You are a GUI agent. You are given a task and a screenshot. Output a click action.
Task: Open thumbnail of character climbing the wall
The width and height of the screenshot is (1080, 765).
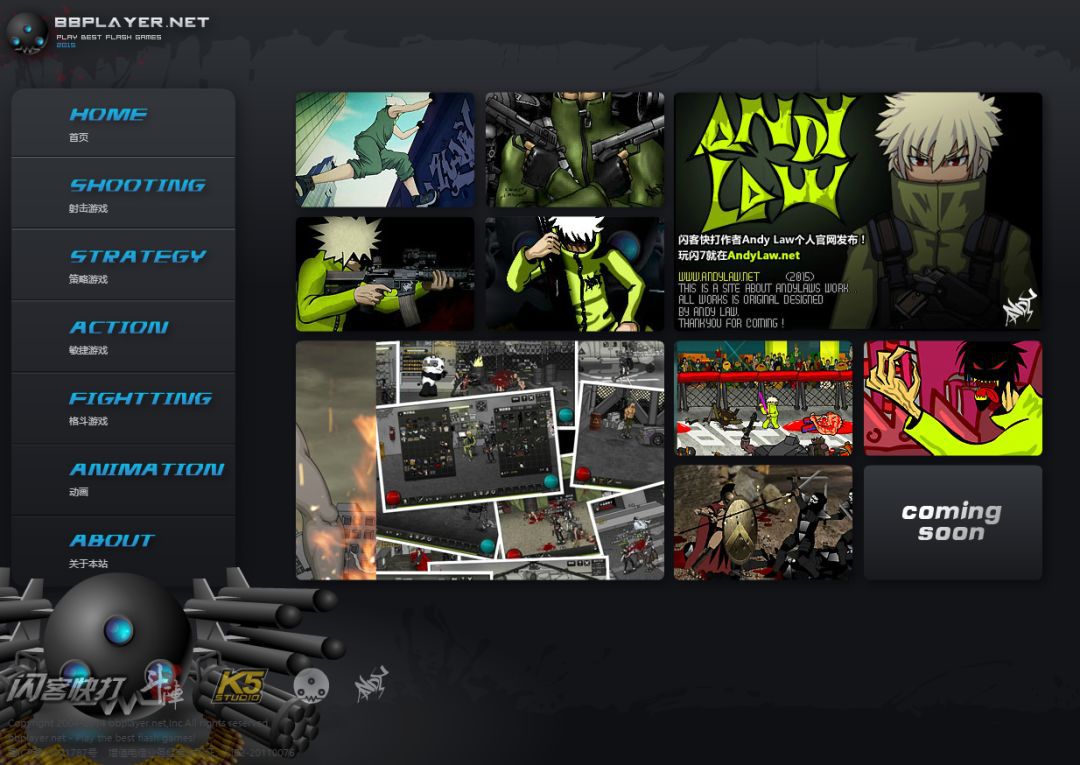(x=385, y=149)
